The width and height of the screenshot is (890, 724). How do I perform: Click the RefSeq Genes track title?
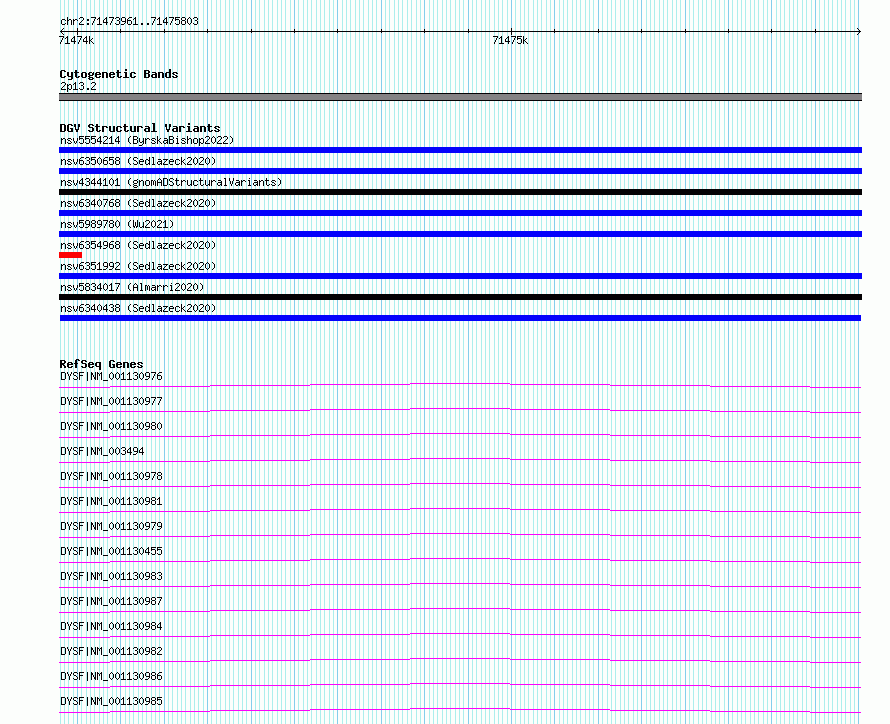(x=101, y=364)
